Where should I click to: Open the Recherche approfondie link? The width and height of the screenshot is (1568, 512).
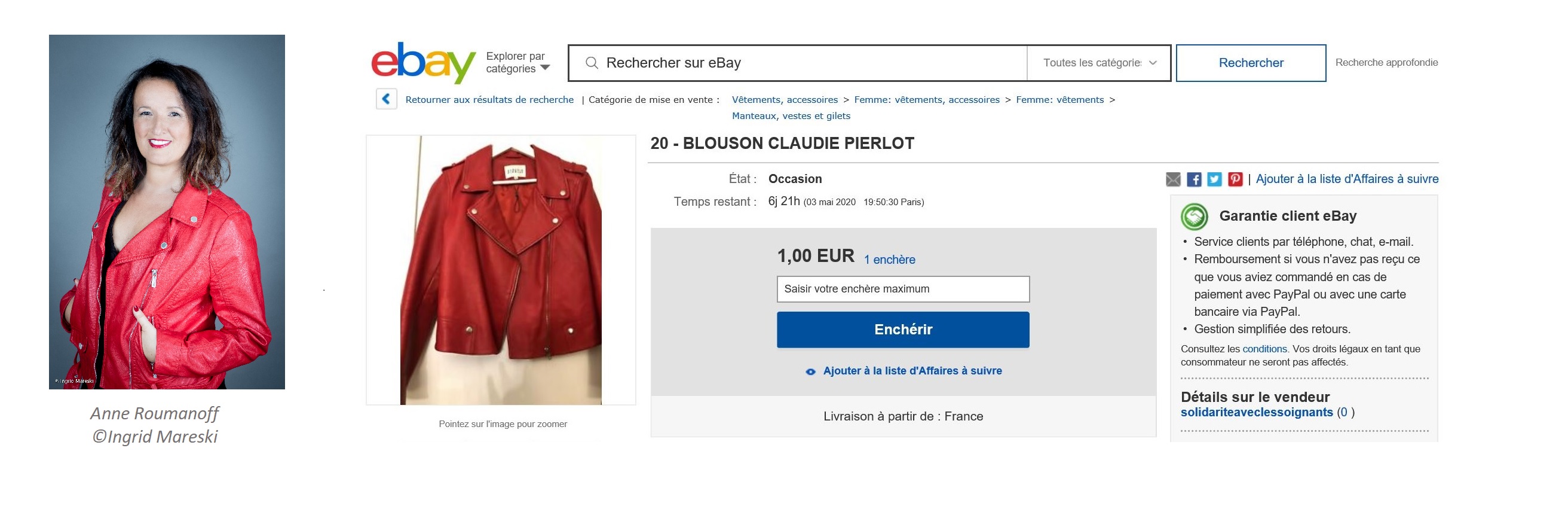tap(1386, 63)
